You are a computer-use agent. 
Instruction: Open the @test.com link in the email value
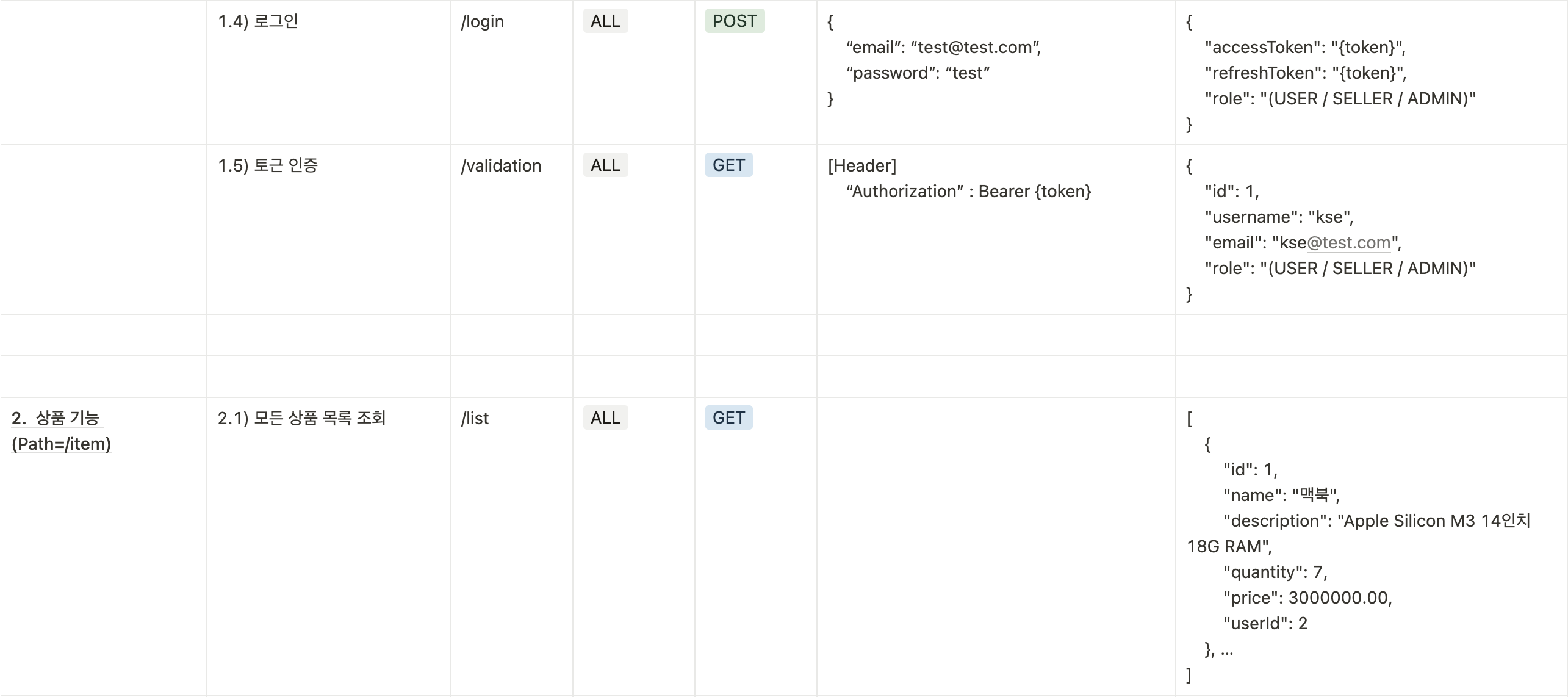1348,243
